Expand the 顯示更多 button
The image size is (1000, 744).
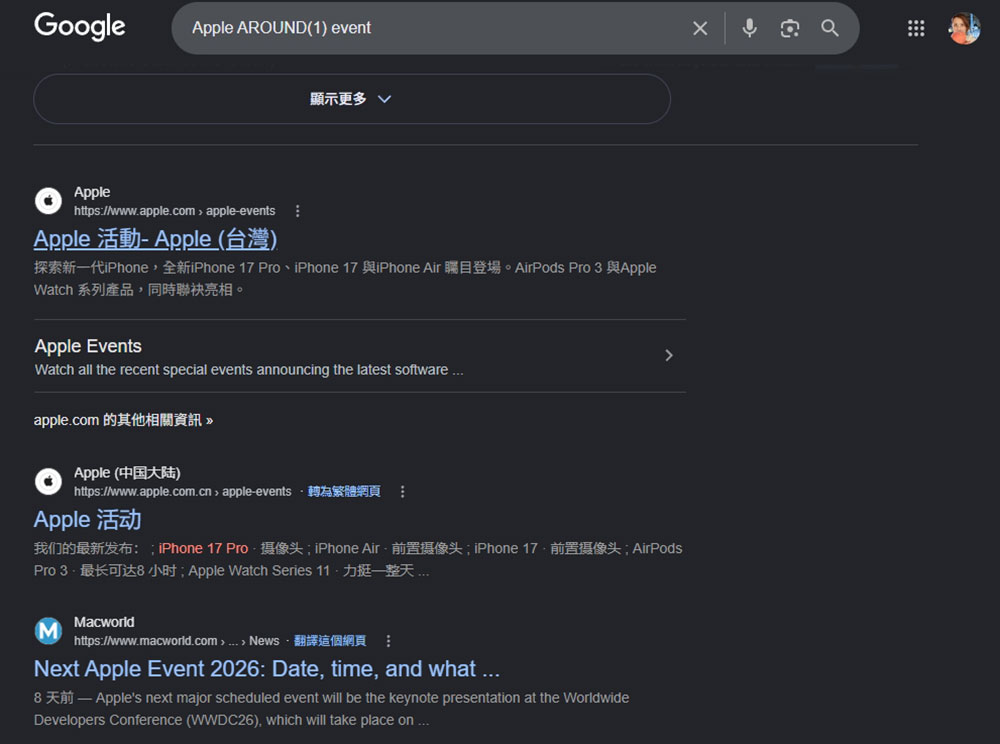(351, 99)
